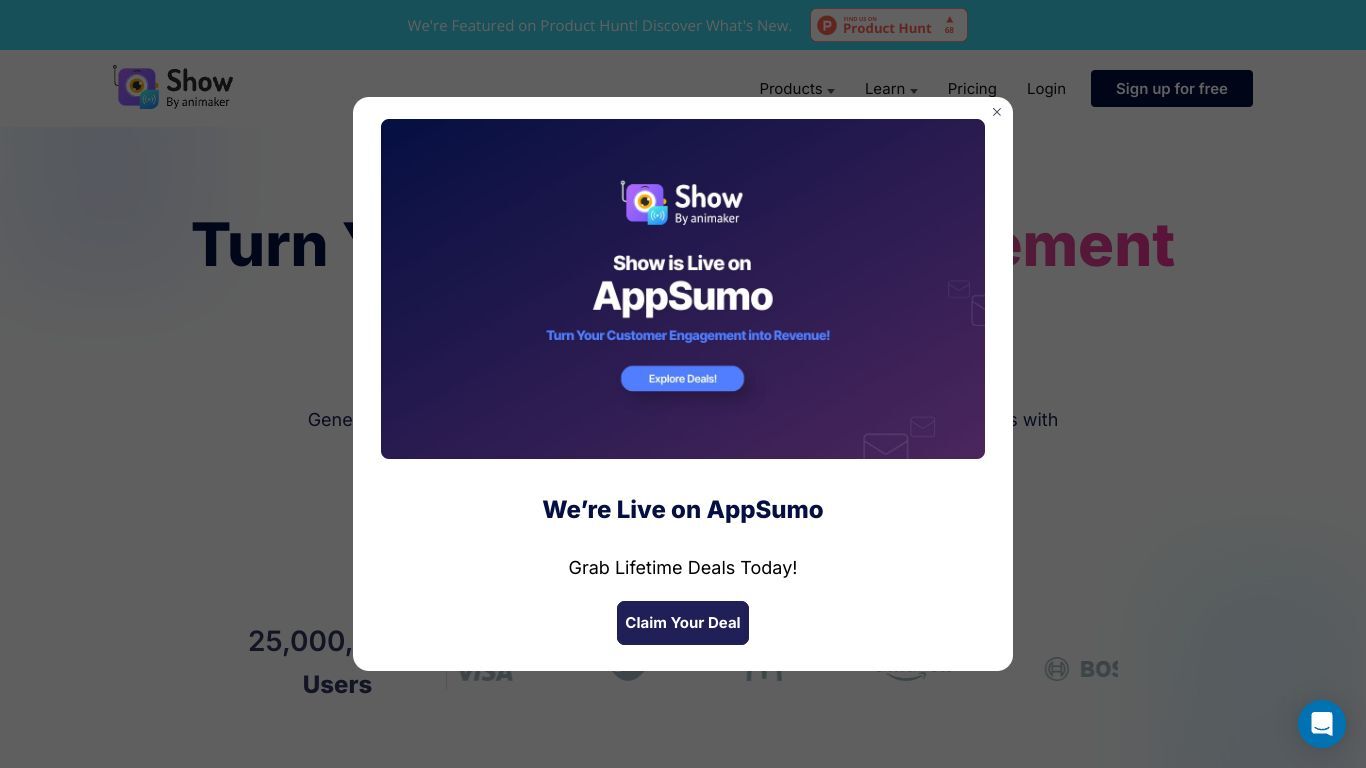
Task: Expand the Learn dropdown menu
Action: tap(891, 89)
